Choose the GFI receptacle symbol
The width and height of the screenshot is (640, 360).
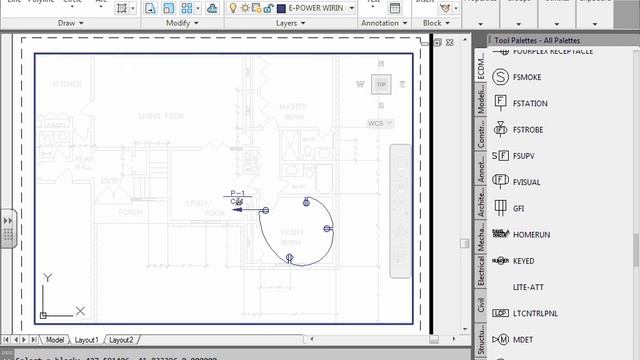[x=509, y=208]
